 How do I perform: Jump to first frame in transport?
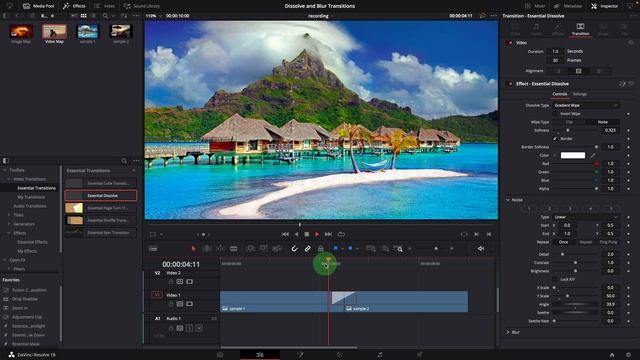(285, 234)
